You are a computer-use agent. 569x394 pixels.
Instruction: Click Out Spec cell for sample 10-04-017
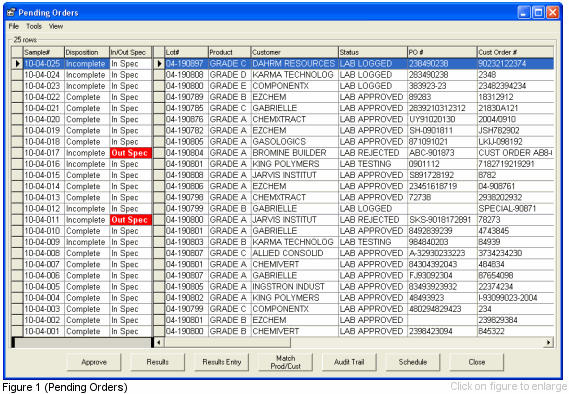click(130, 153)
